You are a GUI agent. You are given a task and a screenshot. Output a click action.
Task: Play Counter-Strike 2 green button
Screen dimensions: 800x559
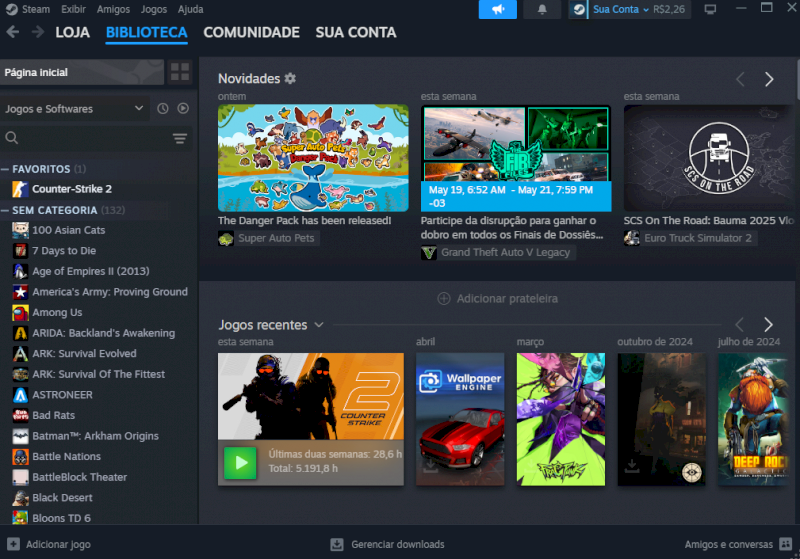(240, 463)
